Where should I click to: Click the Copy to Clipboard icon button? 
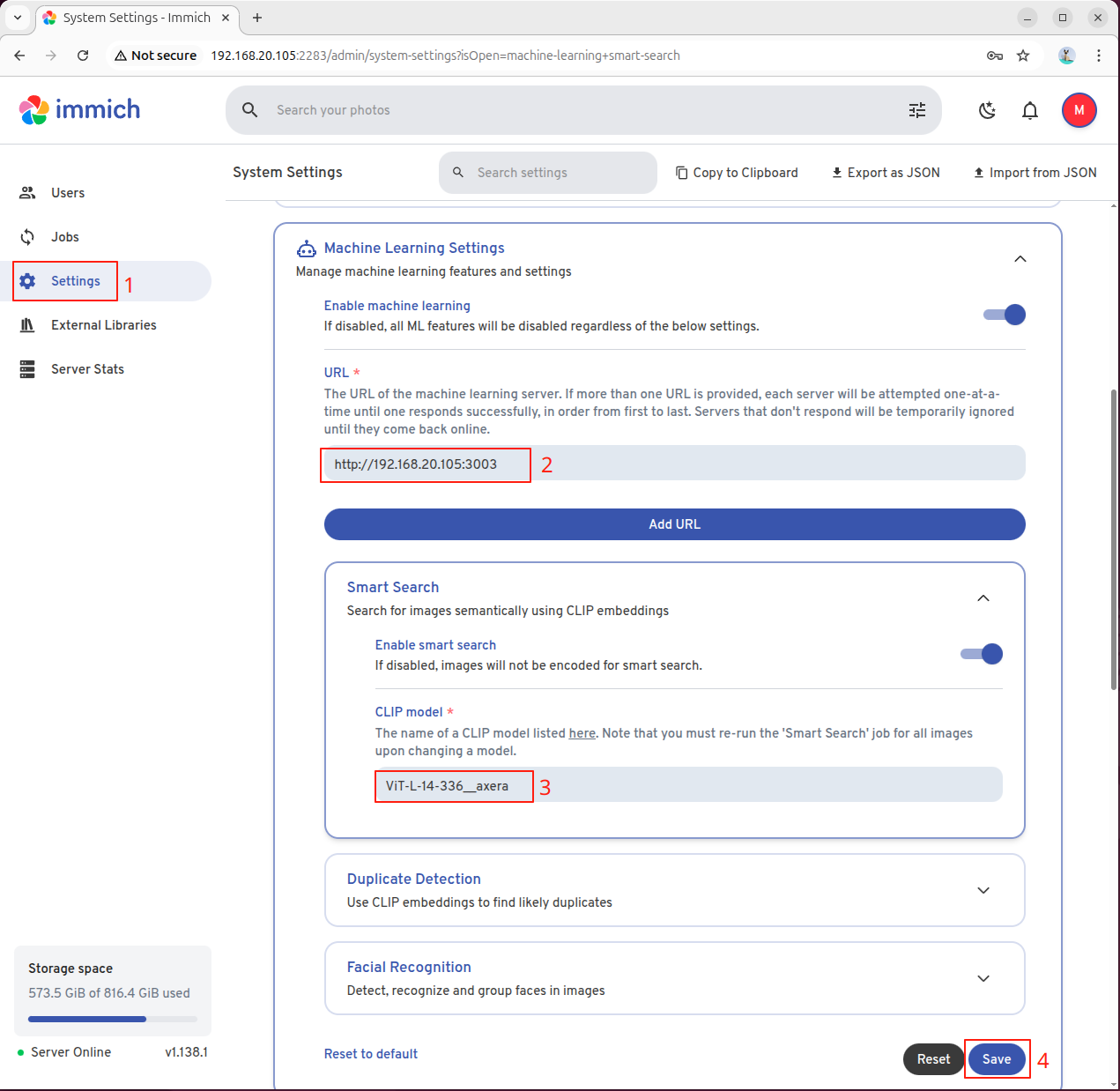pos(737,173)
